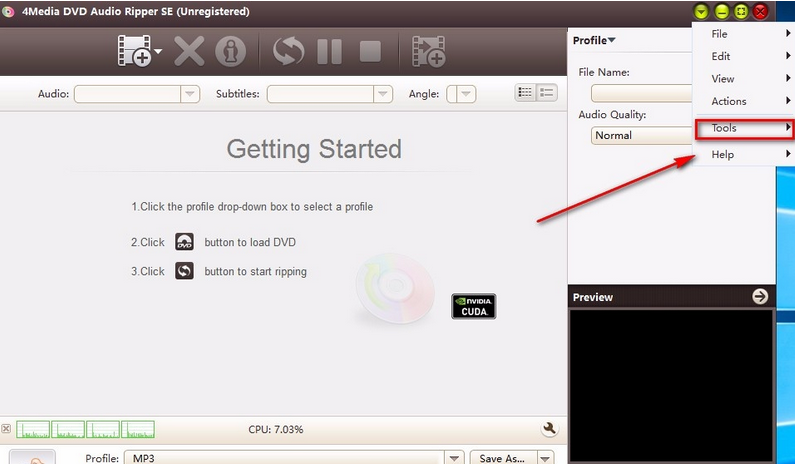Click the Stop toolbar button

click(x=370, y=51)
